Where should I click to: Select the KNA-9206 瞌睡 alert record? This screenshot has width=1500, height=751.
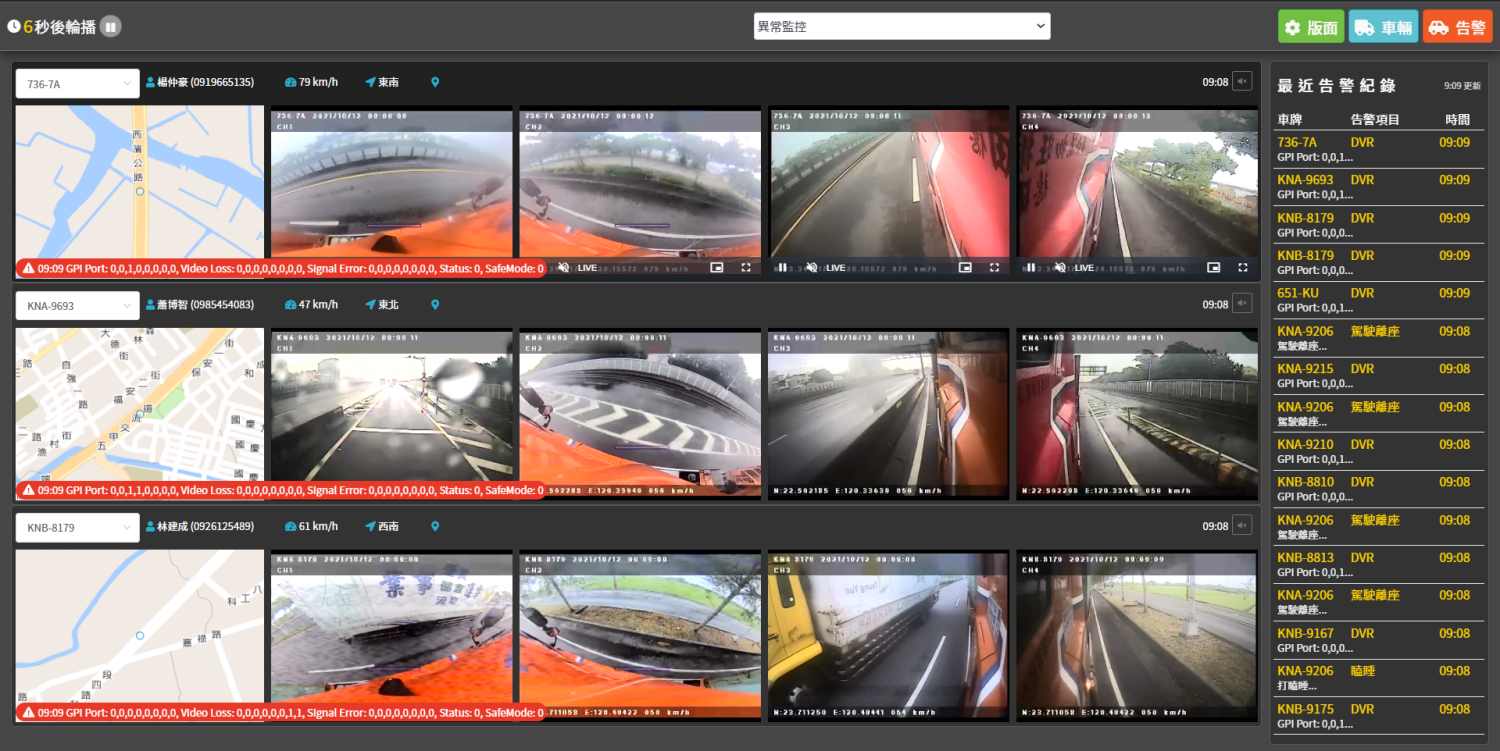pyautogui.click(x=1375, y=677)
